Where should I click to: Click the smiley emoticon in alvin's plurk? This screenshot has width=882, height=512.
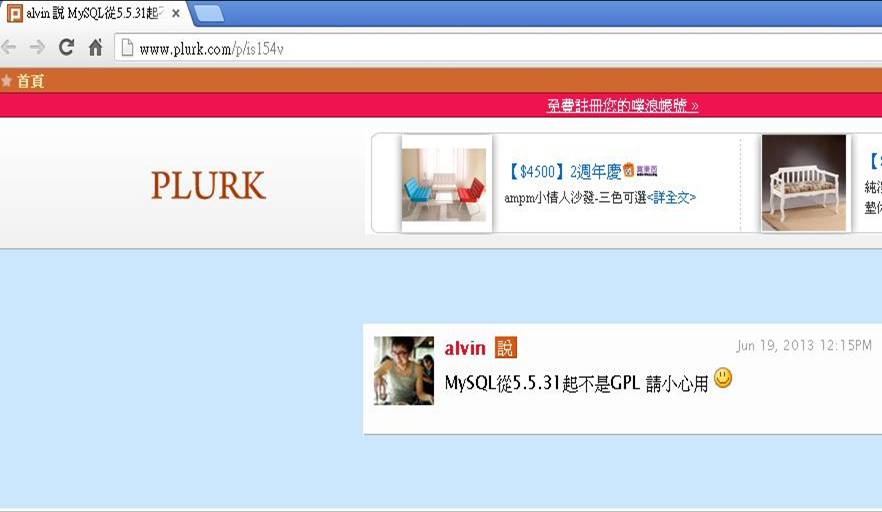(x=723, y=378)
